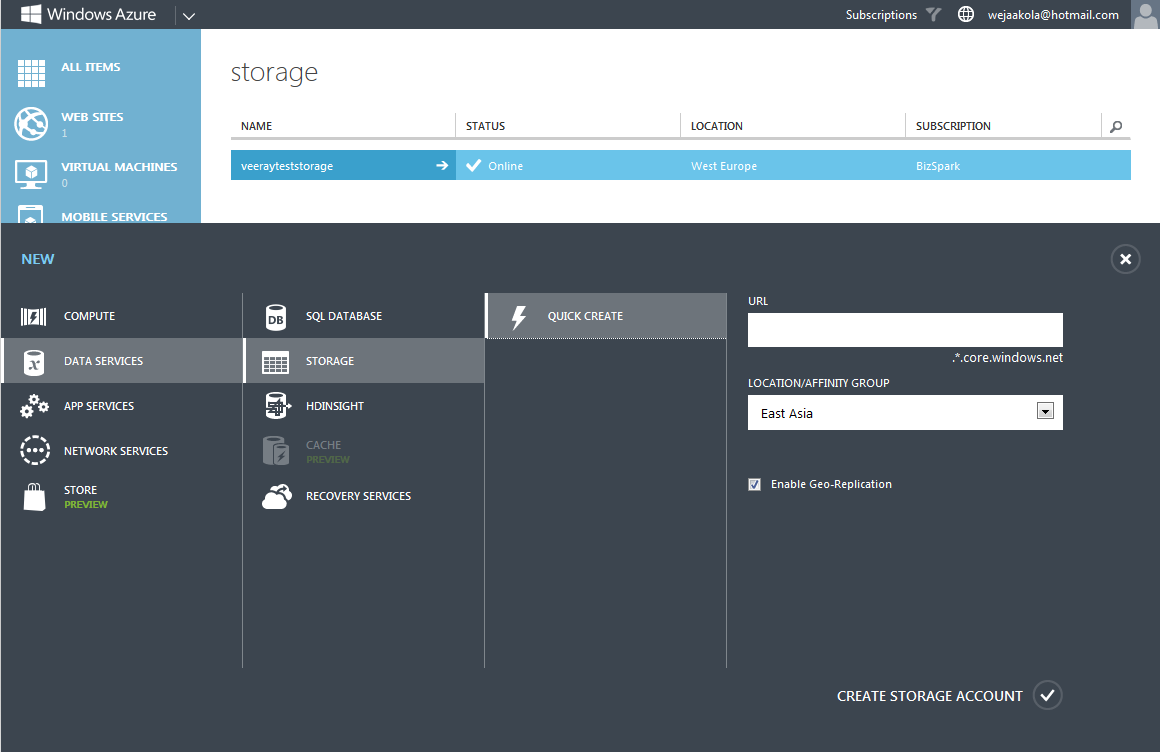The image size is (1160, 752).
Task: Click the Data Services icon
Action: [x=34, y=362]
